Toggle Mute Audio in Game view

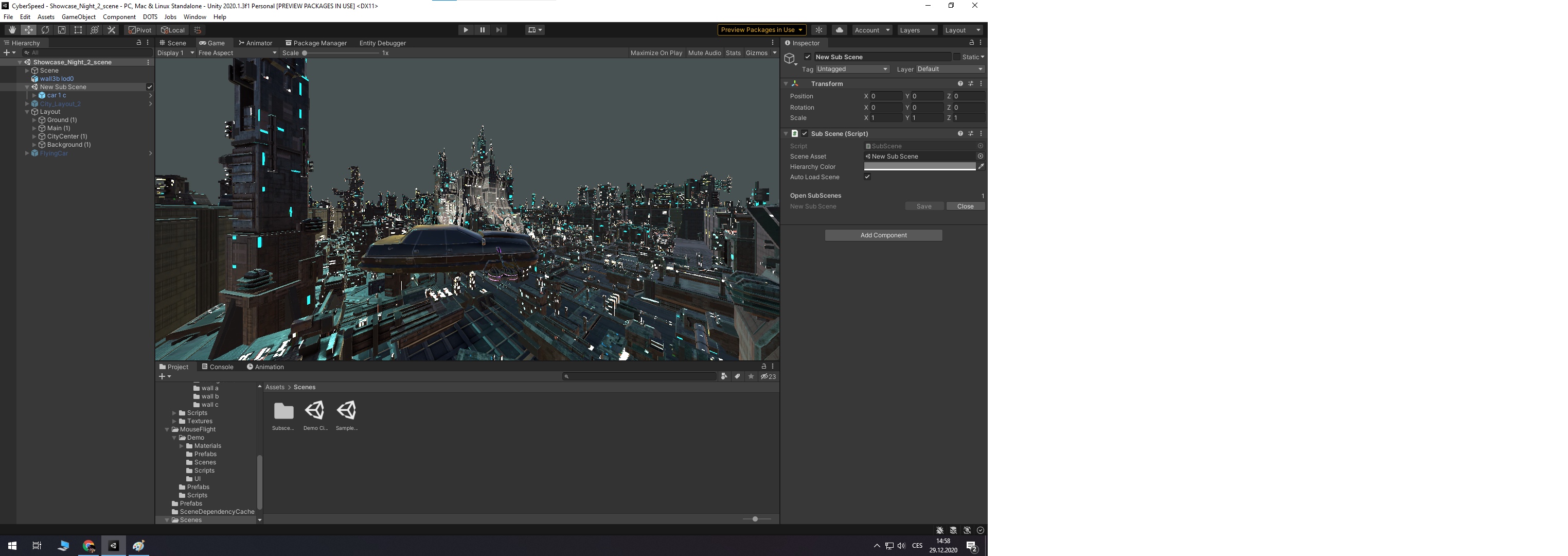[704, 53]
